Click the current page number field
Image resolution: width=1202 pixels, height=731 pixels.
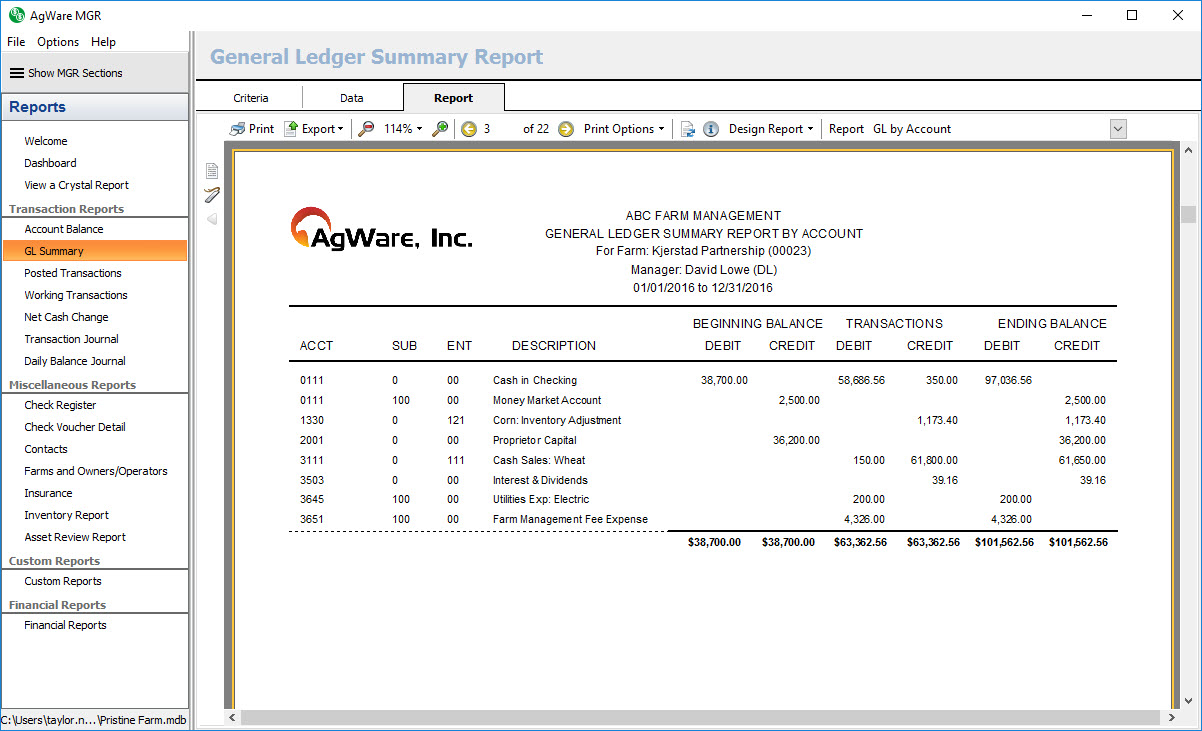coord(498,129)
